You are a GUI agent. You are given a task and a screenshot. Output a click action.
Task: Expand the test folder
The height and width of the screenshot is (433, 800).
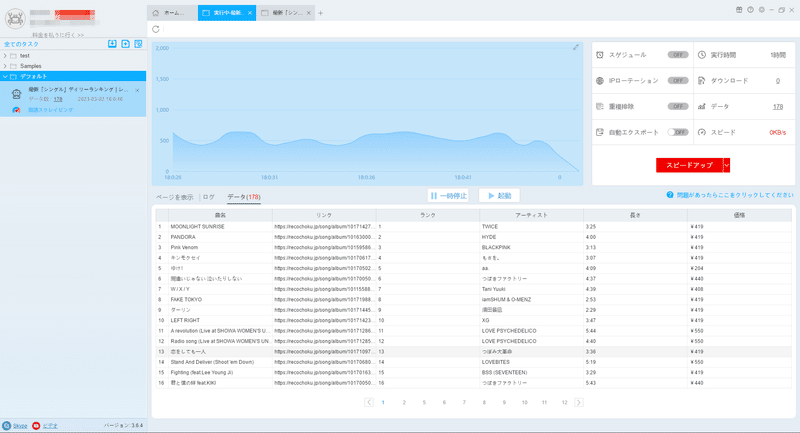[5, 56]
